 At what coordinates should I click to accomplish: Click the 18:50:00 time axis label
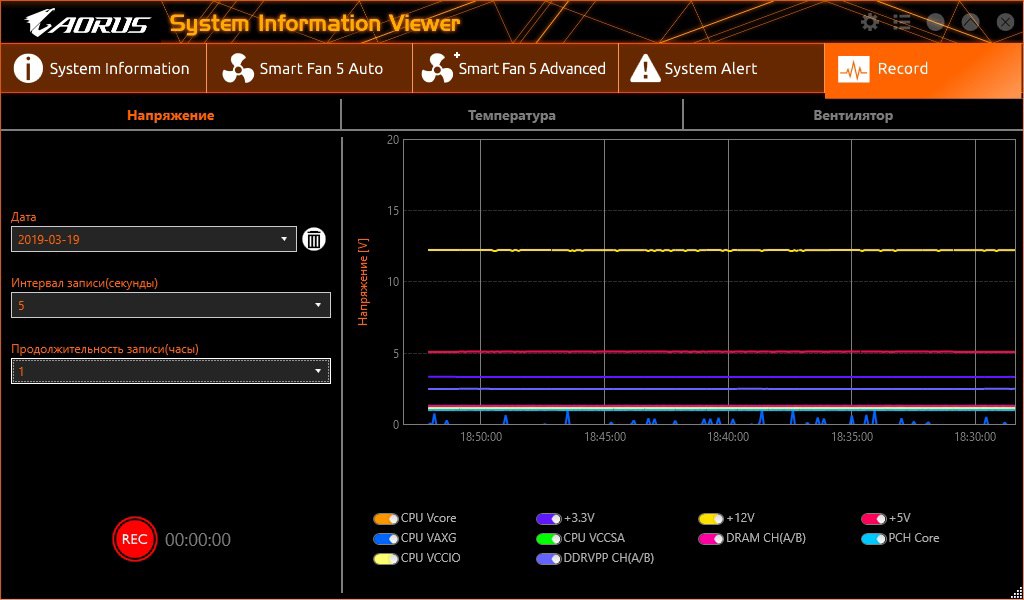click(481, 437)
